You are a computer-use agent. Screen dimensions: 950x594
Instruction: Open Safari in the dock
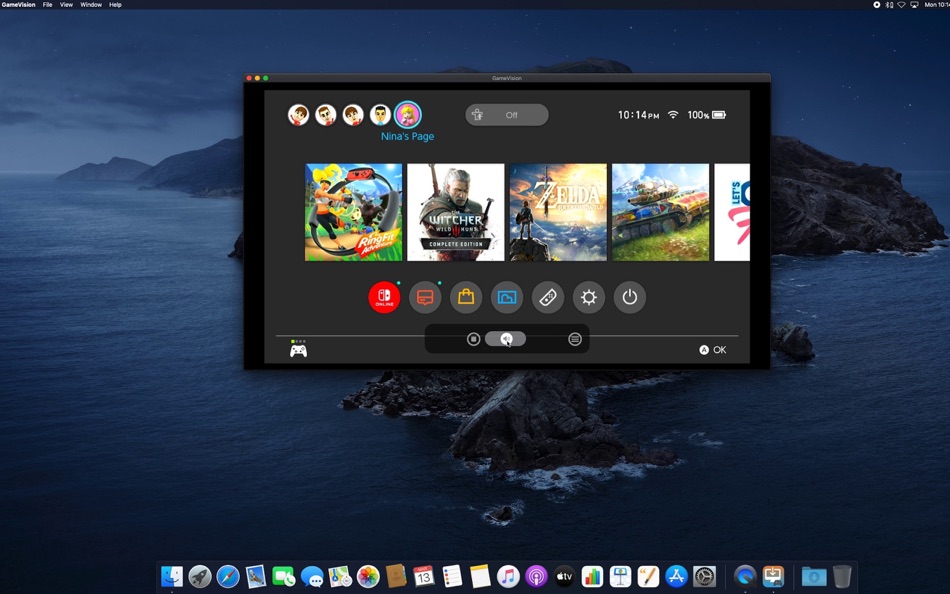[x=228, y=576]
